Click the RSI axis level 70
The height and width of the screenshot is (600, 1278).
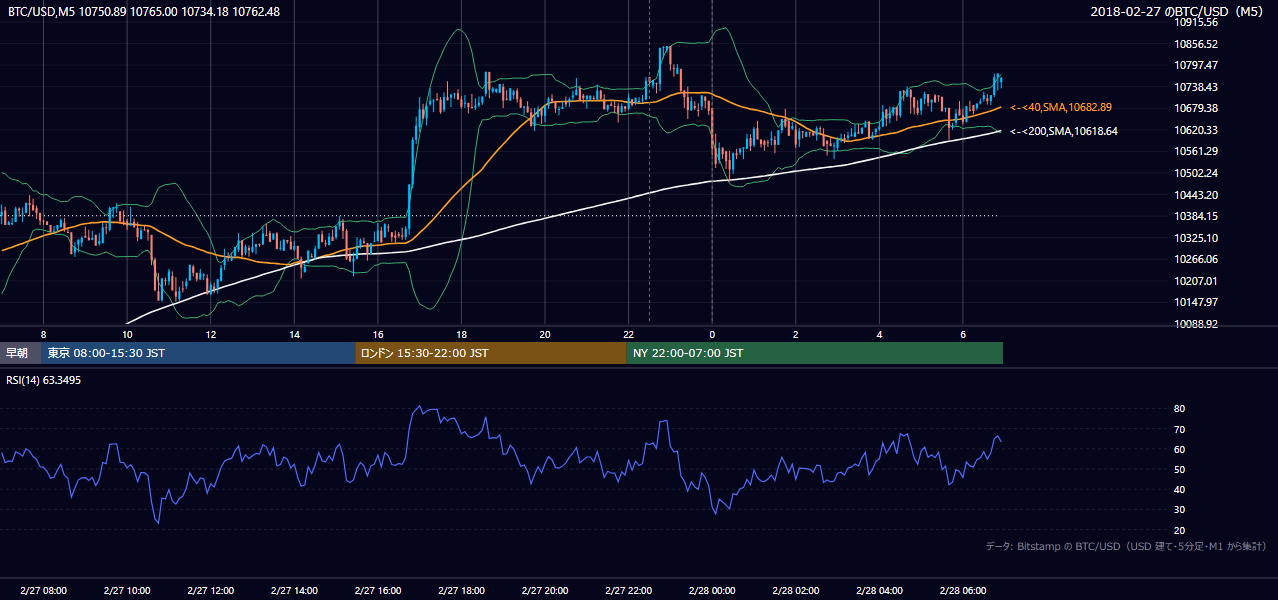click(x=1179, y=429)
